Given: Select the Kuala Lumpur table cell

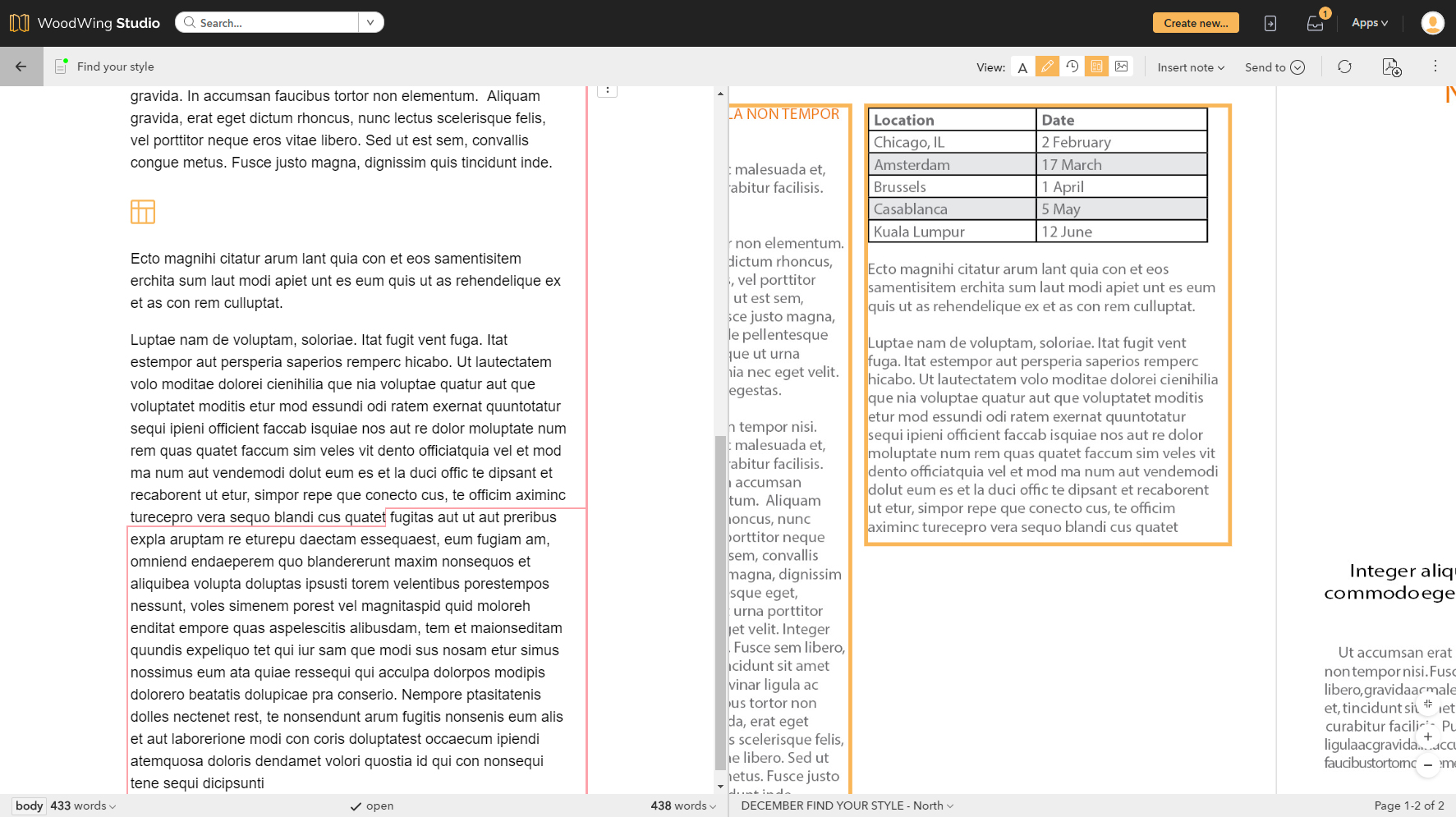Looking at the screenshot, I should coord(953,232).
